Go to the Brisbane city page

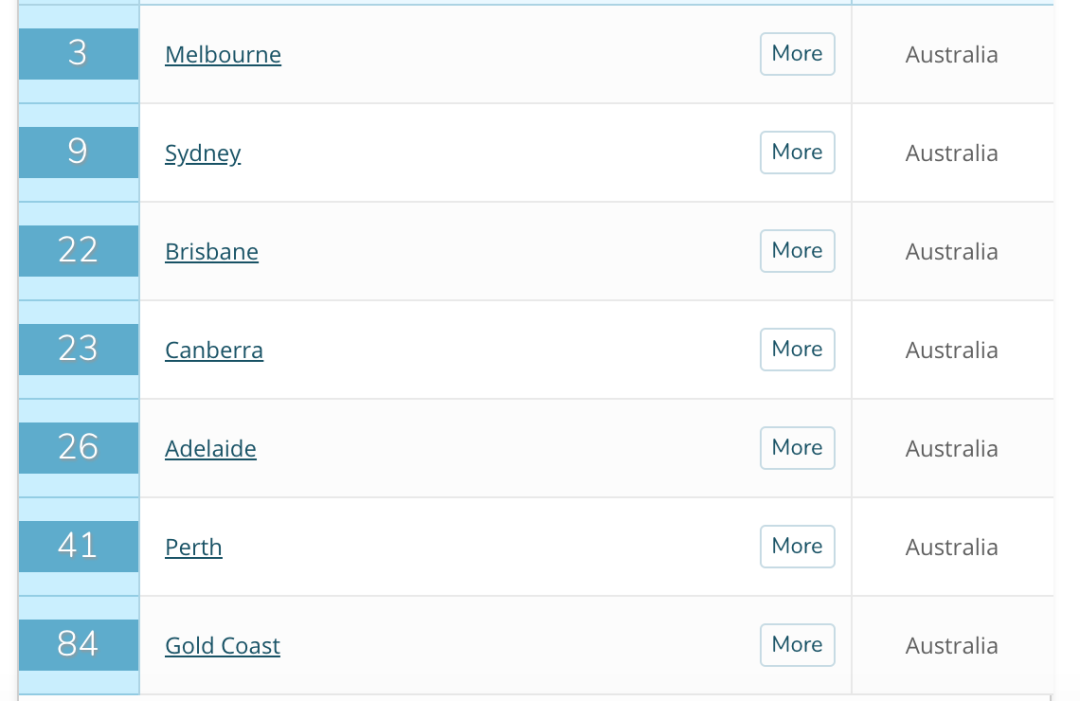(x=212, y=251)
